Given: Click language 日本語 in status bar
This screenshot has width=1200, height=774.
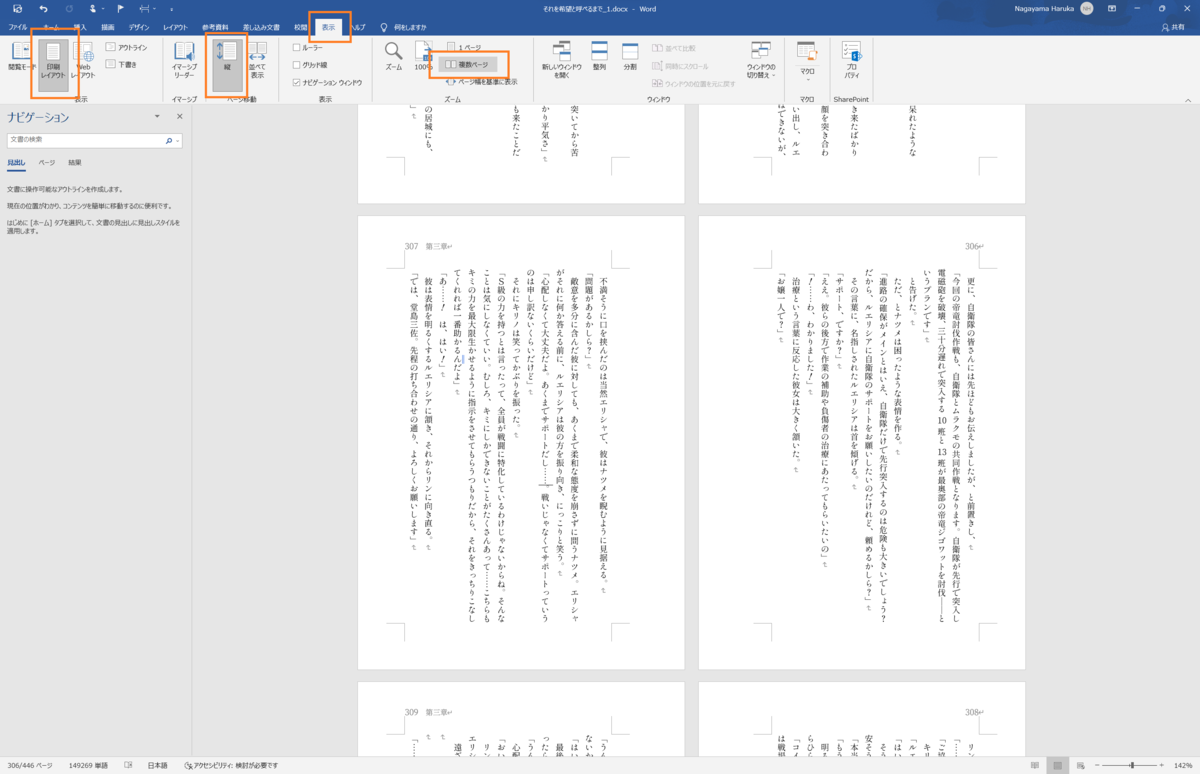Looking at the screenshot, I should (x=157, y=765).
